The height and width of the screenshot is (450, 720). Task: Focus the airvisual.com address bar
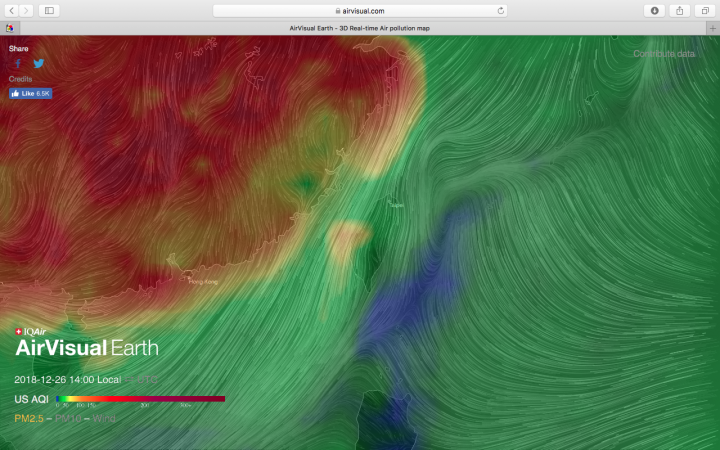click(360, 11)
